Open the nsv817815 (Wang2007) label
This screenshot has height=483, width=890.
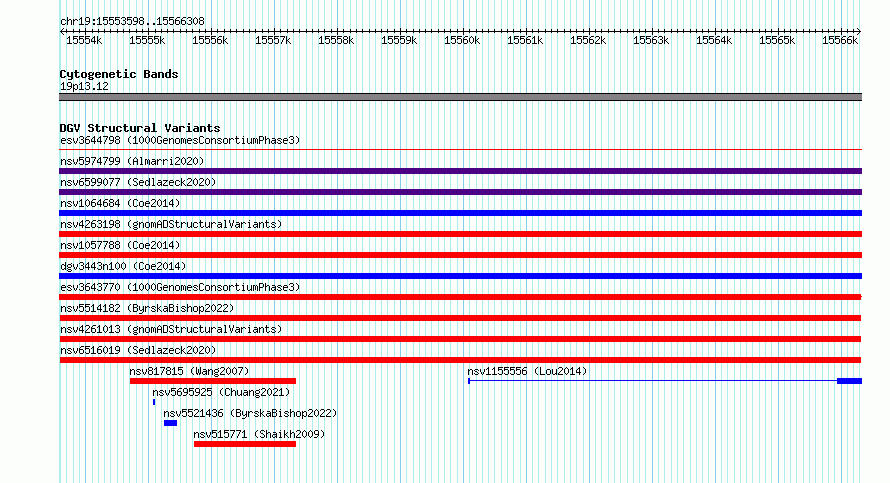[x=189, y=371]
